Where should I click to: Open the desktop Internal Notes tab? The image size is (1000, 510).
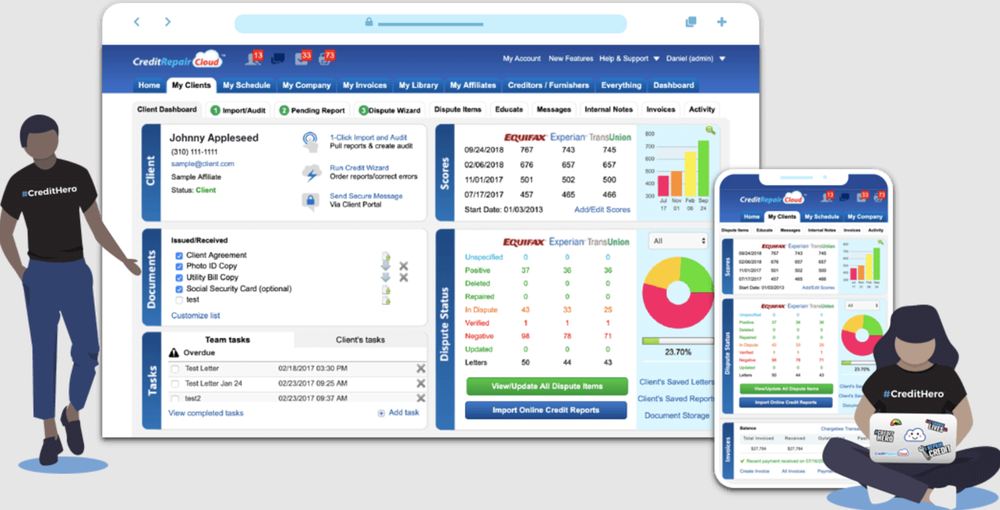[x=608, y=110]
